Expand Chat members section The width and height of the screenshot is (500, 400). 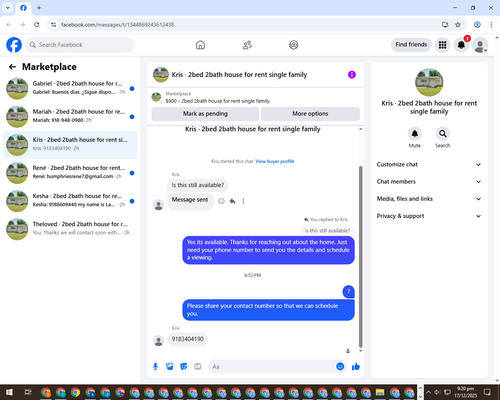coord(429,182)
